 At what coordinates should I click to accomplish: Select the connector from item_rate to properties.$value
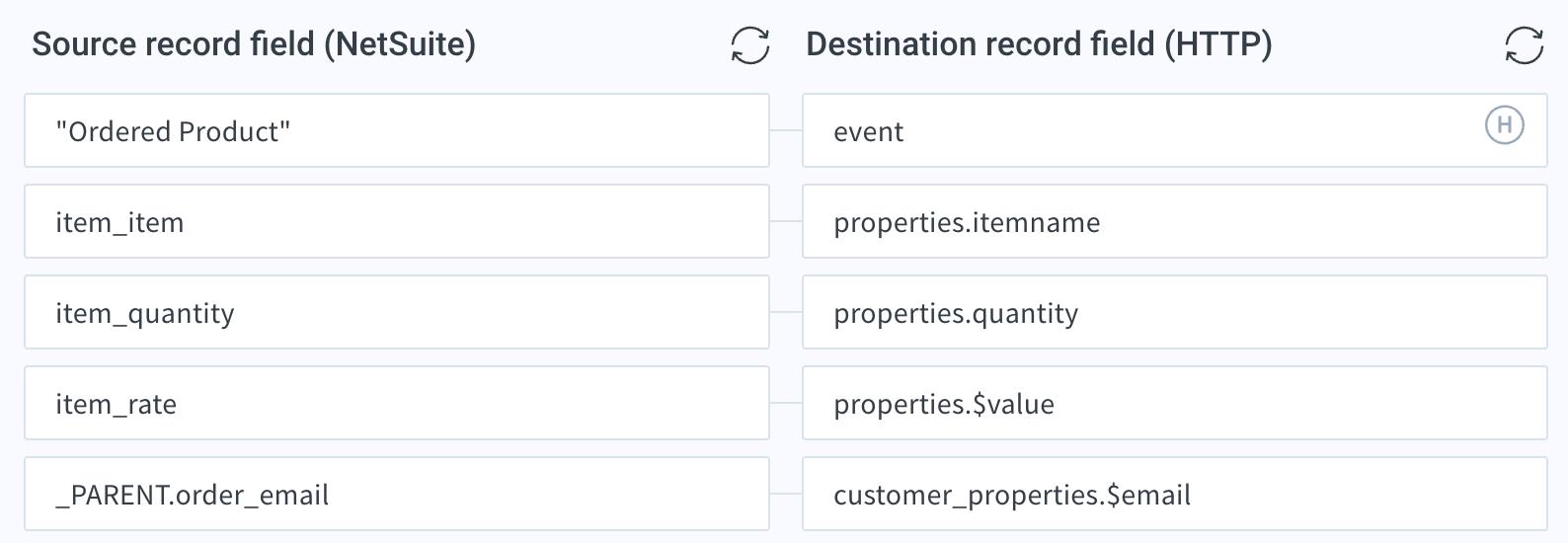pyautogui.click(x=786, y=403)
